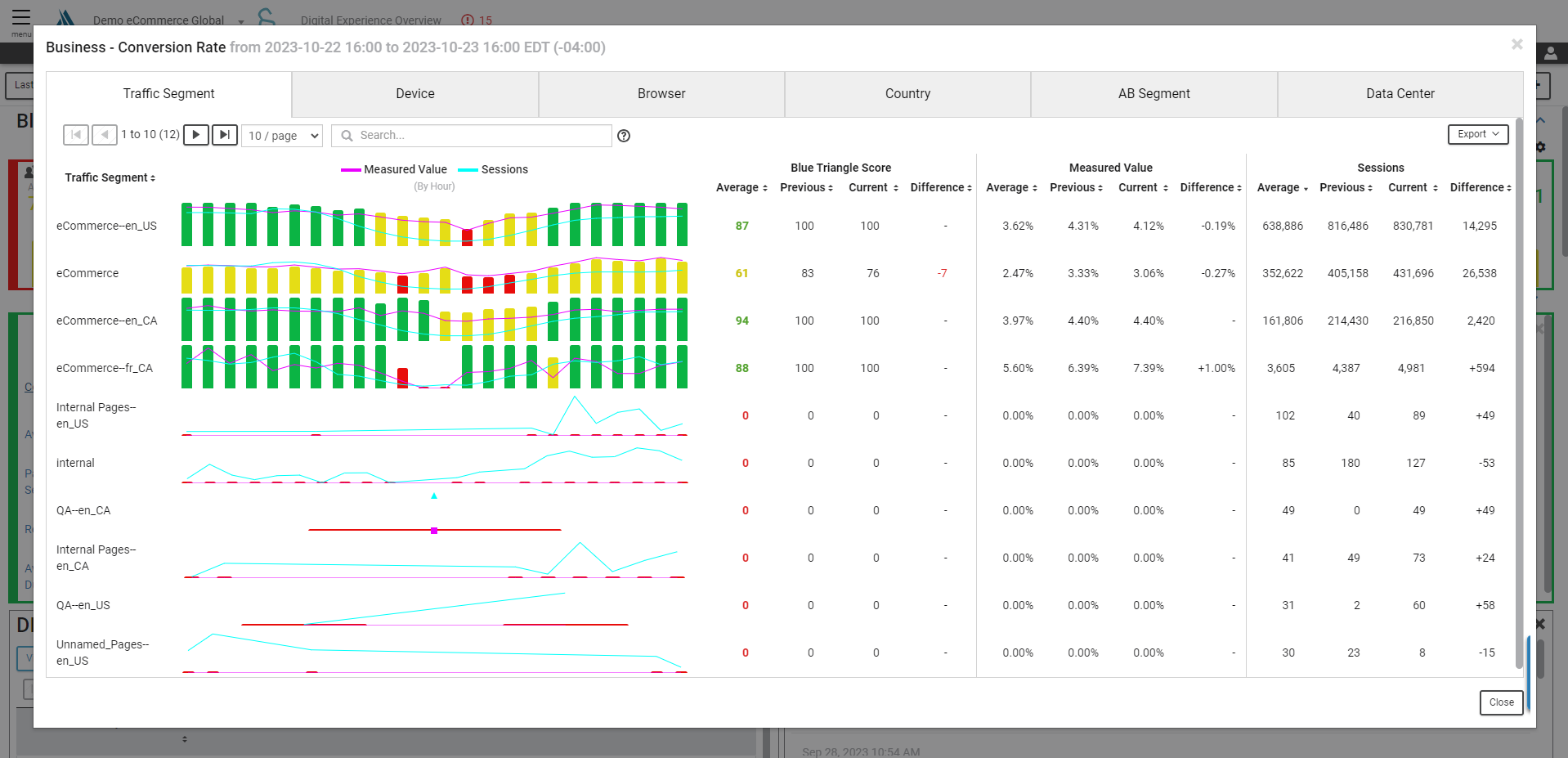Jump to last page of results
Viewport: 1568px width, 758px height.
225,135
